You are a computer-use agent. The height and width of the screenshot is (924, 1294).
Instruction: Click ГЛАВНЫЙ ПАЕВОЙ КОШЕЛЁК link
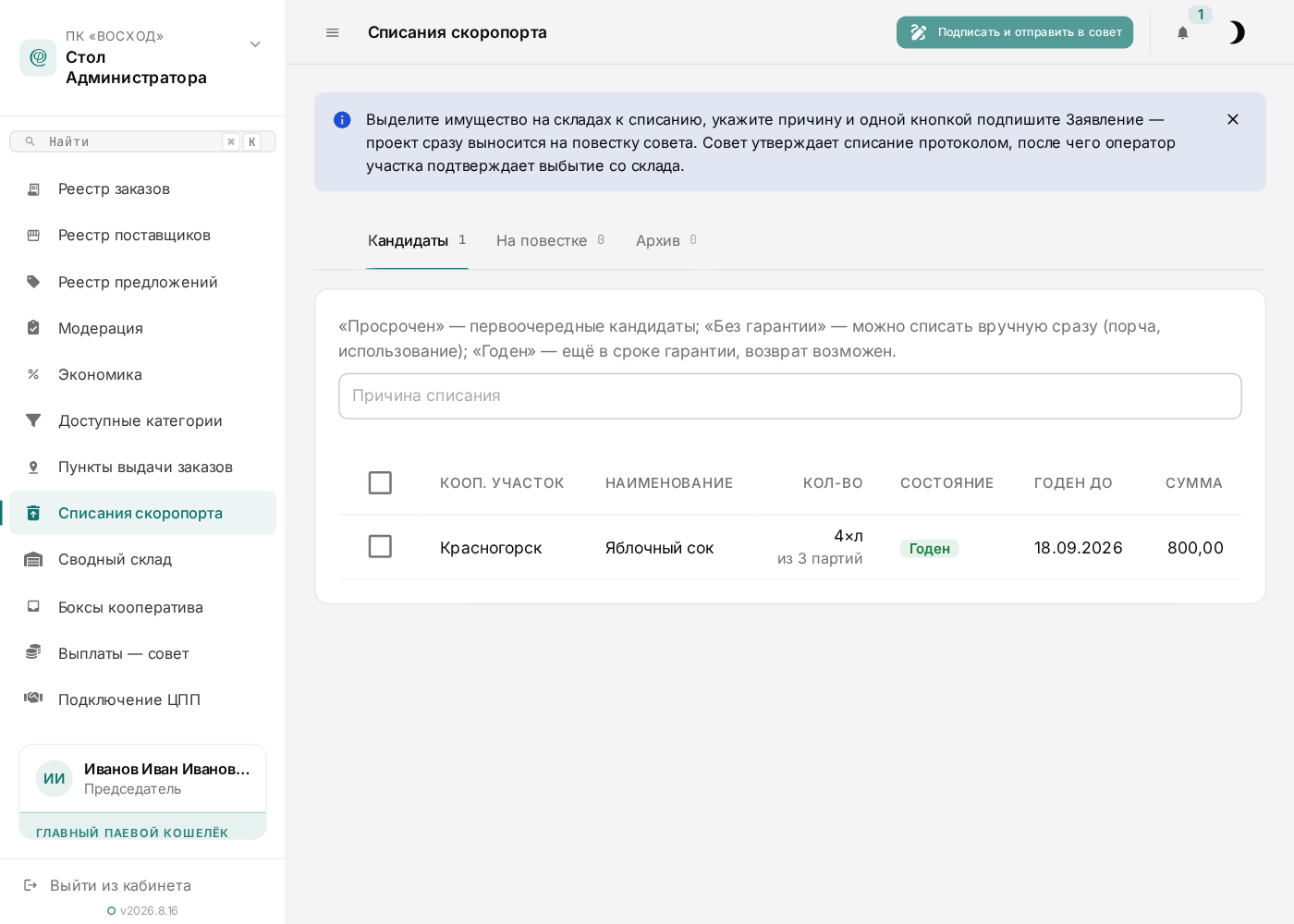click(132, 833)
